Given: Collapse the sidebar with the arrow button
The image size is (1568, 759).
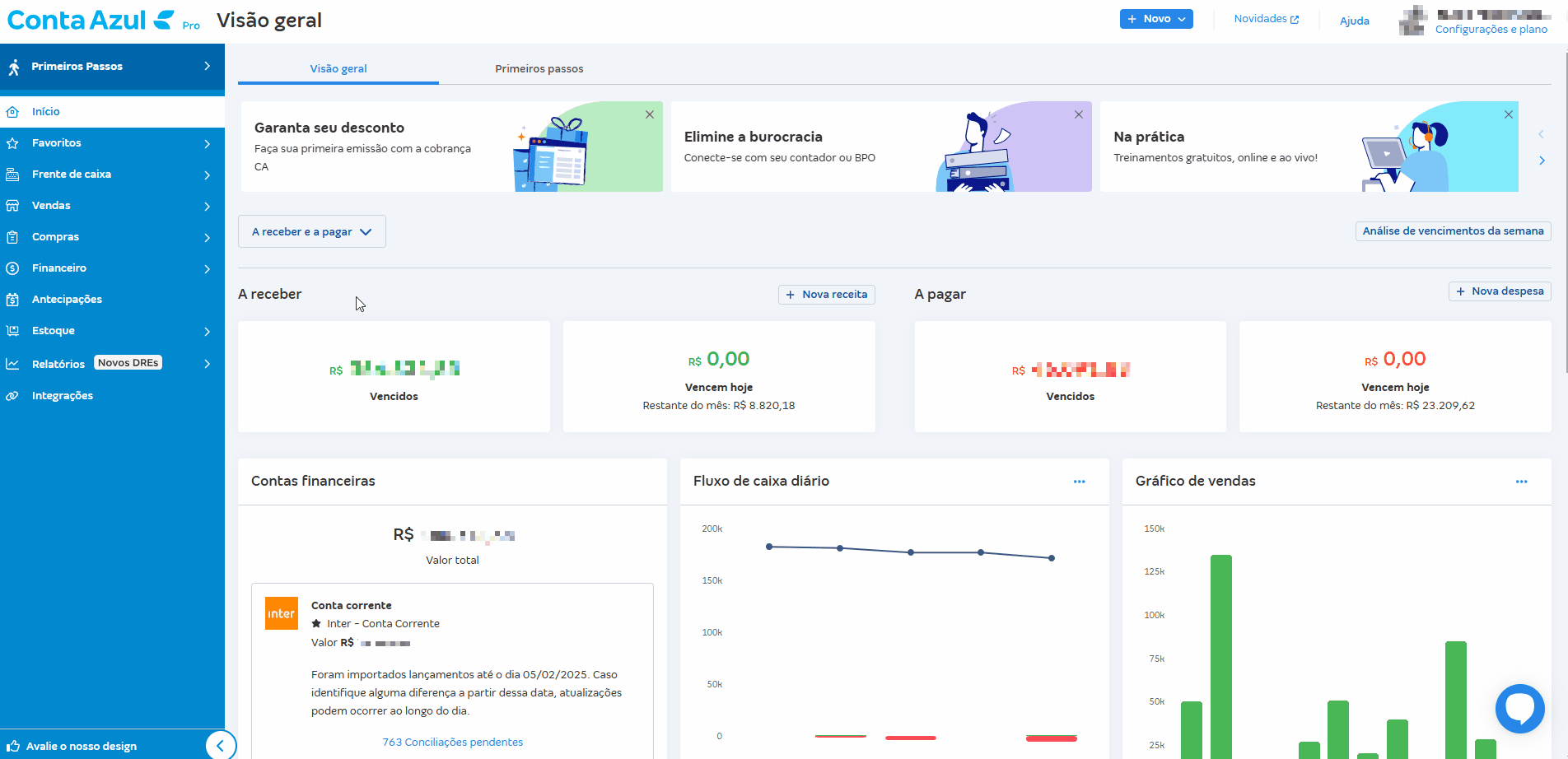Looking at the screenshot, I should [x=220, y=746].
